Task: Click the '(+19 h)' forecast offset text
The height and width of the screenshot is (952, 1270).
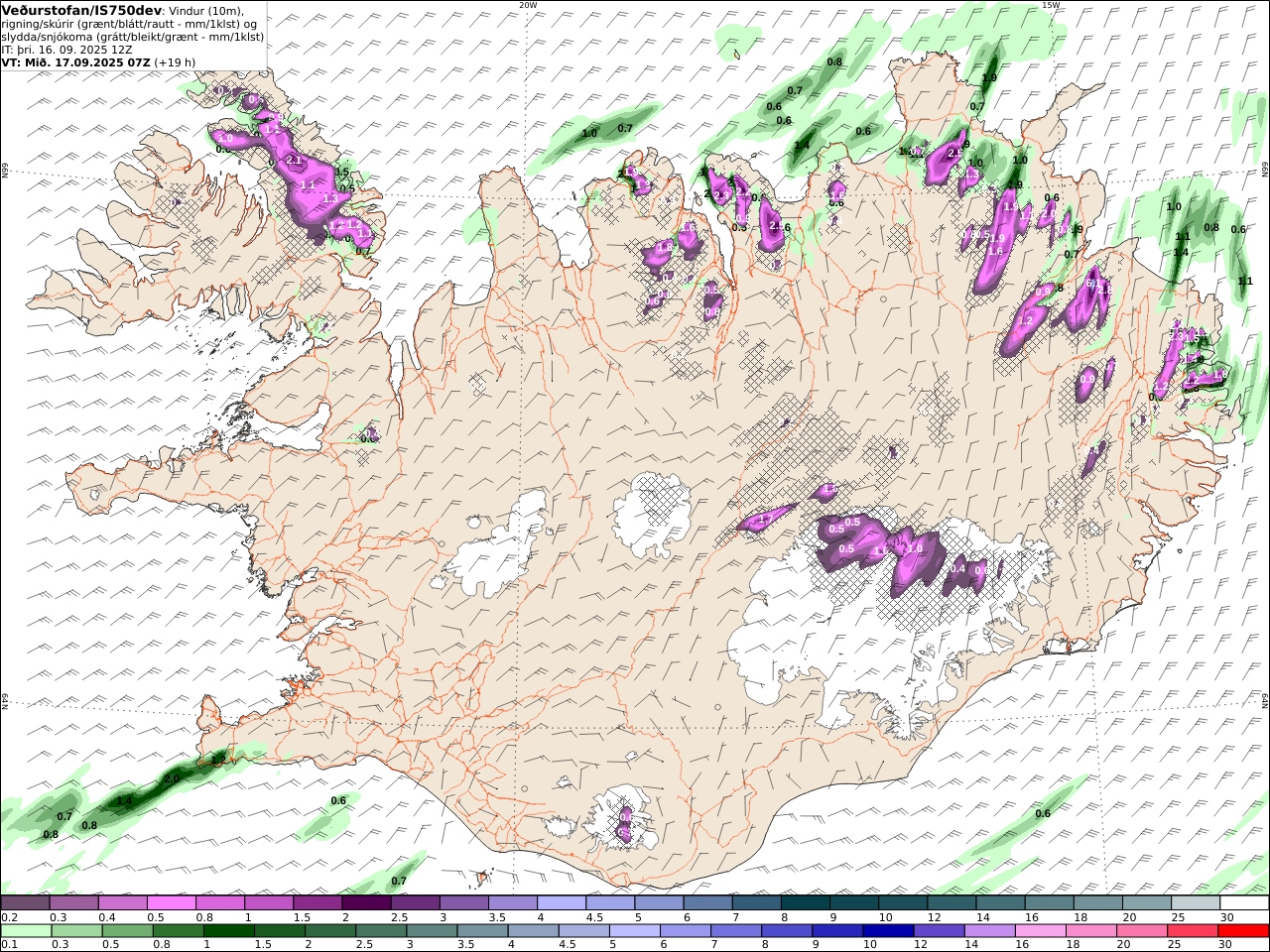Action: 175,61
